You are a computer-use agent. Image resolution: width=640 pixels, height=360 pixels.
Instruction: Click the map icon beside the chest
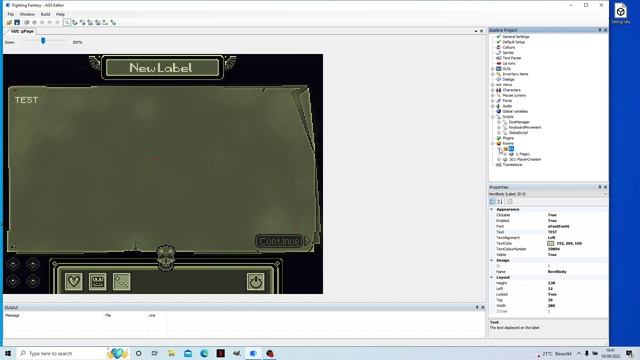[x=122, y=281]
